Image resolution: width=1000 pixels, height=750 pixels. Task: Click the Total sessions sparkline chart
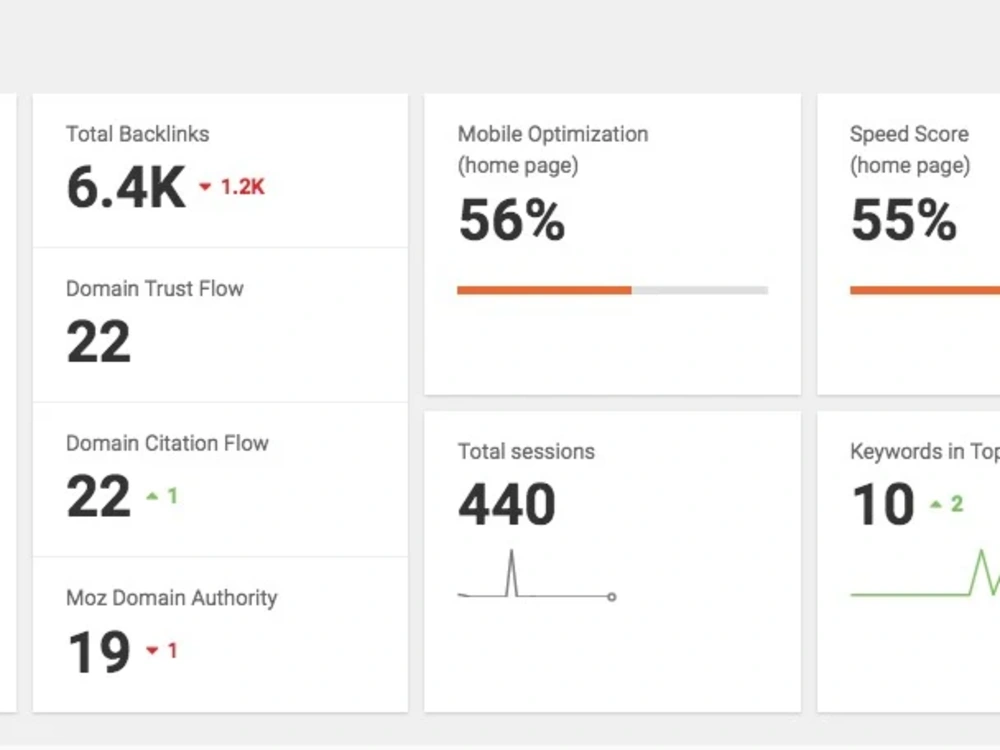click(537, 575)
